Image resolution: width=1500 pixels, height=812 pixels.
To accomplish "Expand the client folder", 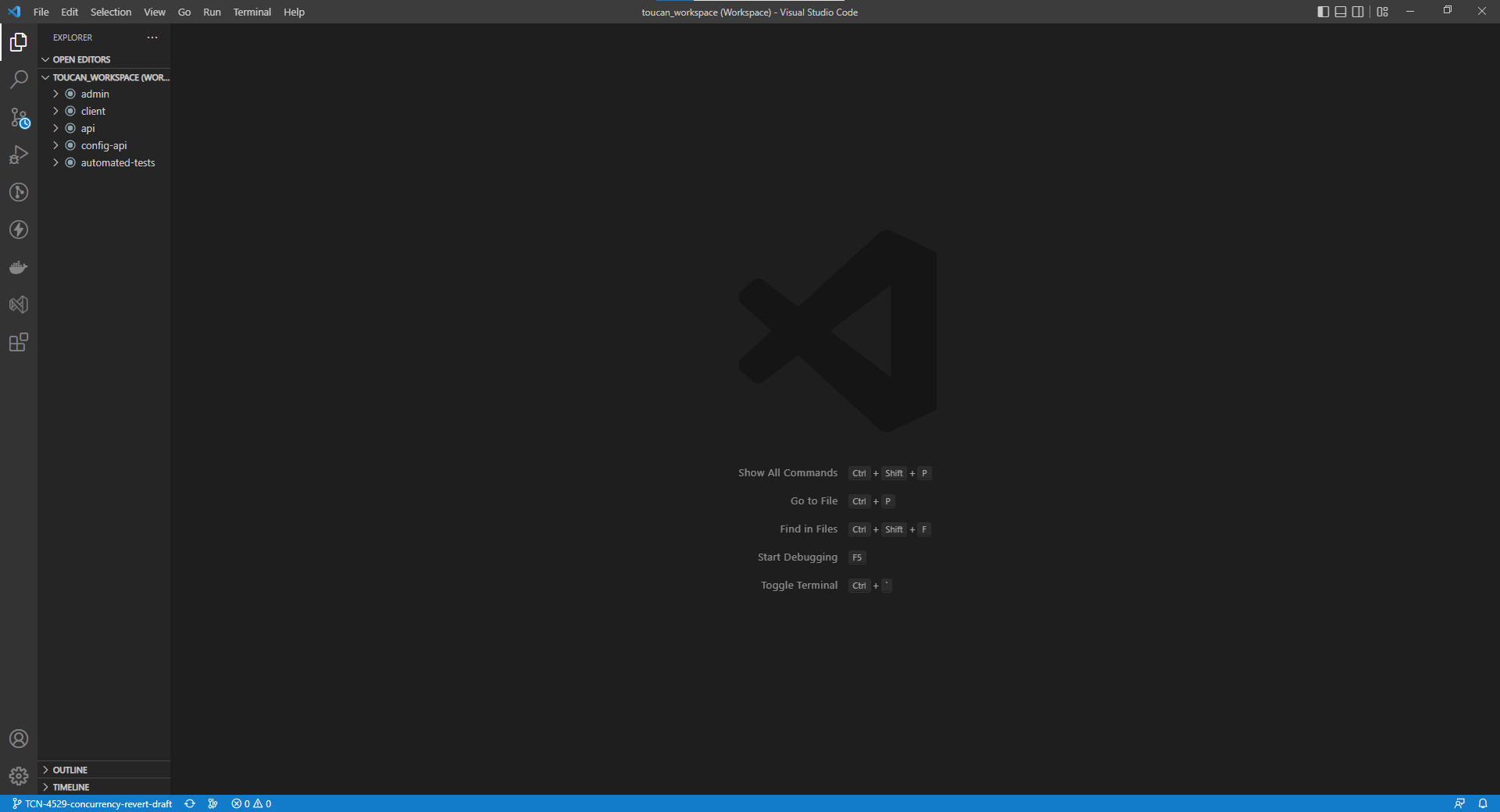I will (x=104, y=111).
